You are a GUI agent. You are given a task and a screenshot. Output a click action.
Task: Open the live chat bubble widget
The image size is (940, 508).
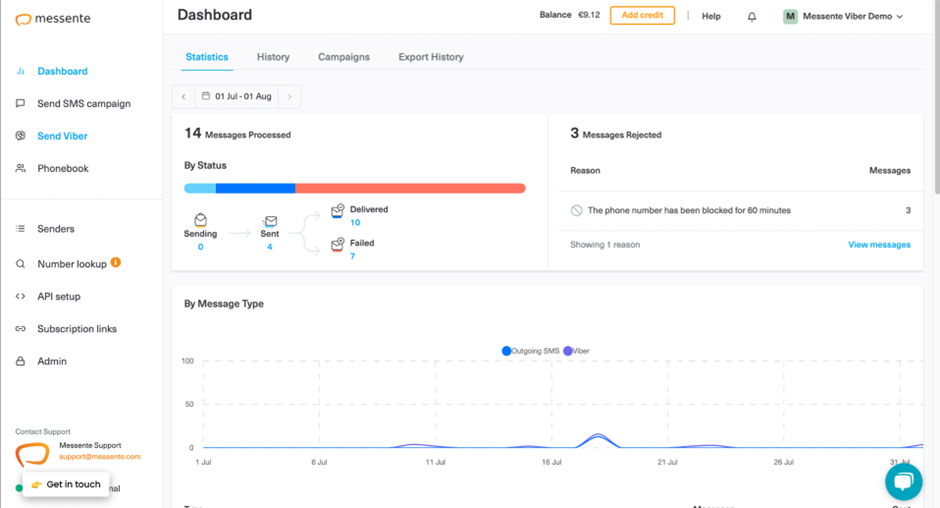(x=903, y=482)
